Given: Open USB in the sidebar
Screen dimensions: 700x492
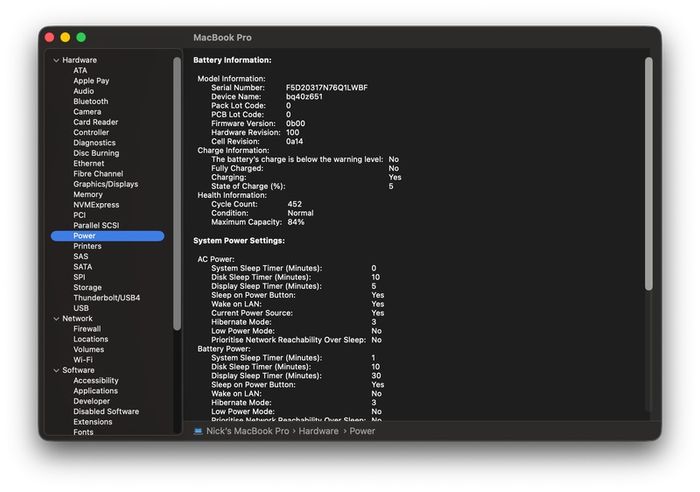Looking at the screenshot, I should click(x=81, y=308).
